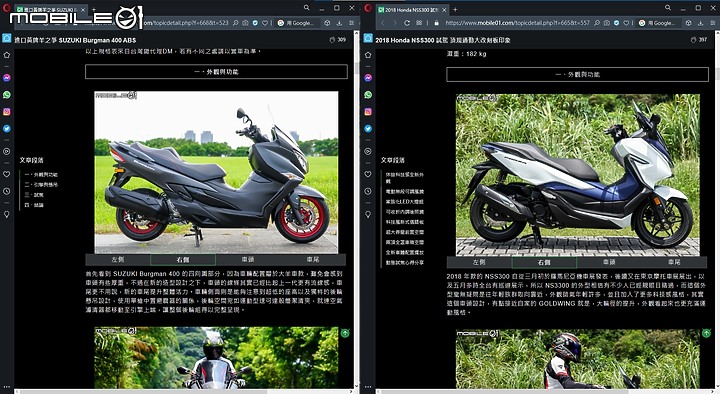The height and width of the screenshot is (394, 720).
Task: Show the 車尾 photo of the Suzuki scooter
Action: [313, 259]
